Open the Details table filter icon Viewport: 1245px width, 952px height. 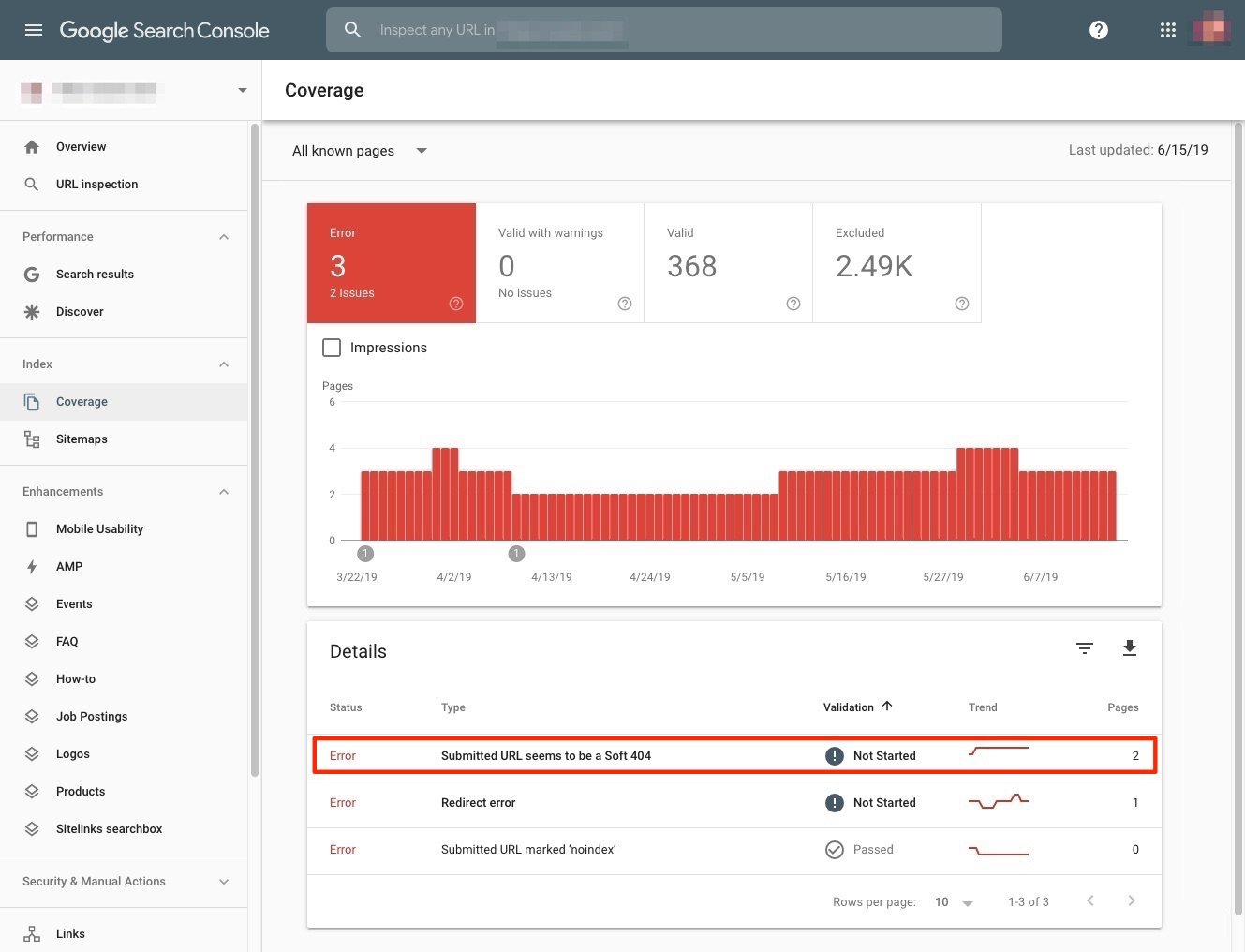1084,648
